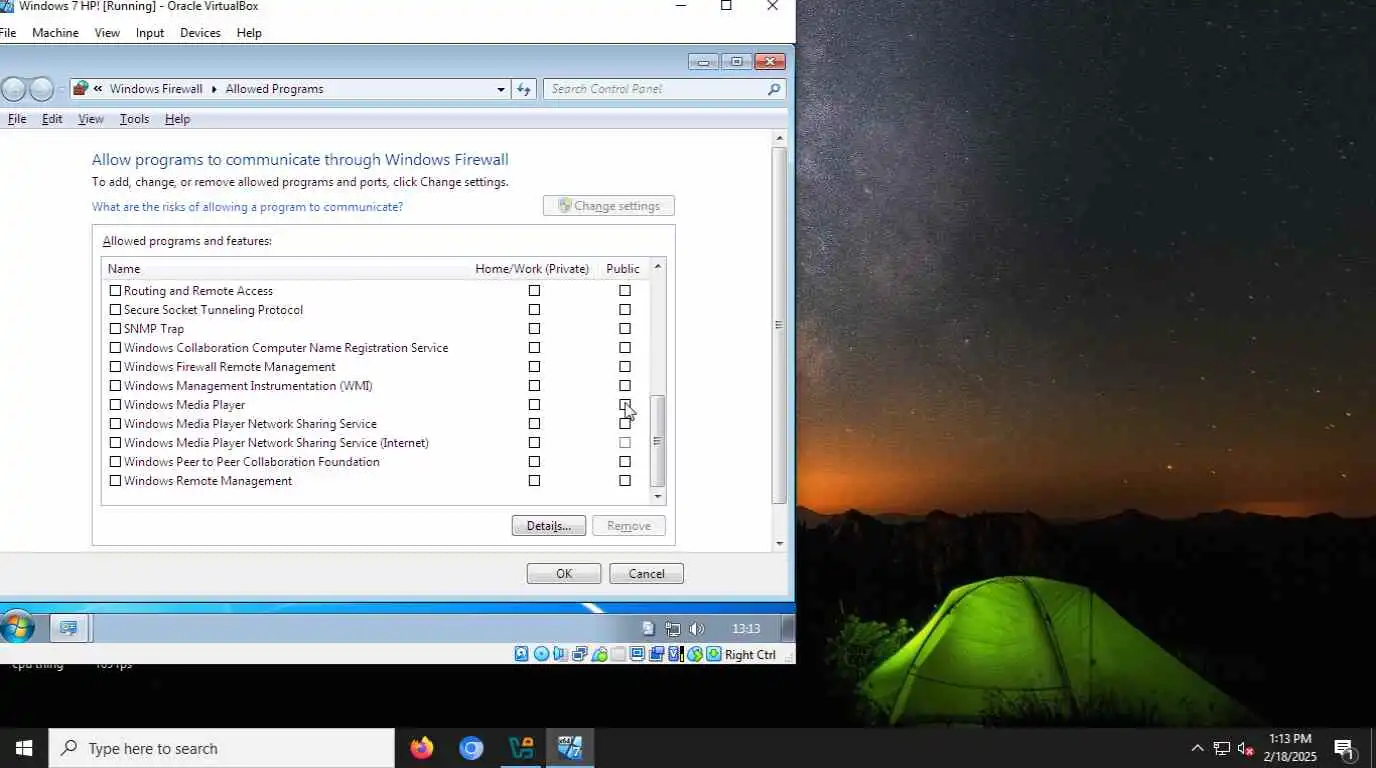Click programs list scroll-down arrow

(x=657, y=496)
